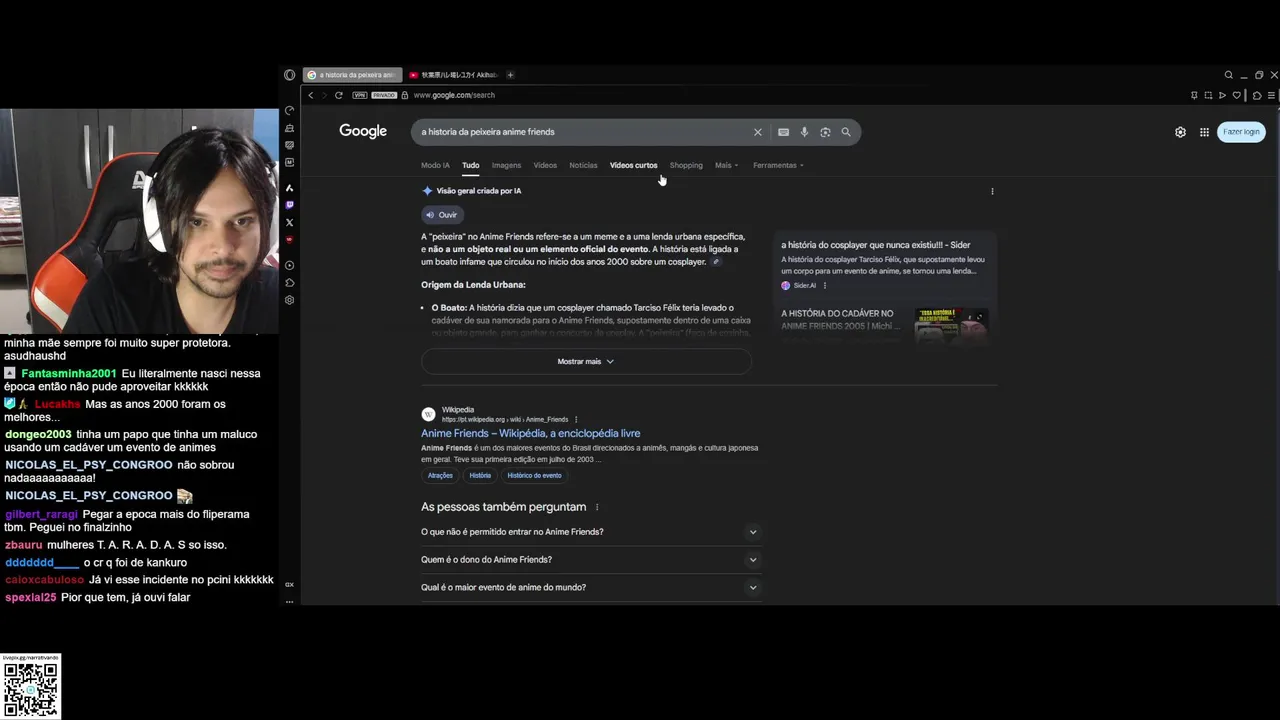Switch to Shopping tab
The width and height of the screenshot is (1280, 720).
pos(686,165)
